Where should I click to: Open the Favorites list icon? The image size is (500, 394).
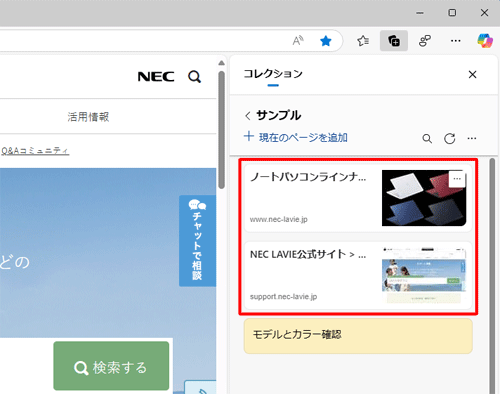coord(363,41)
